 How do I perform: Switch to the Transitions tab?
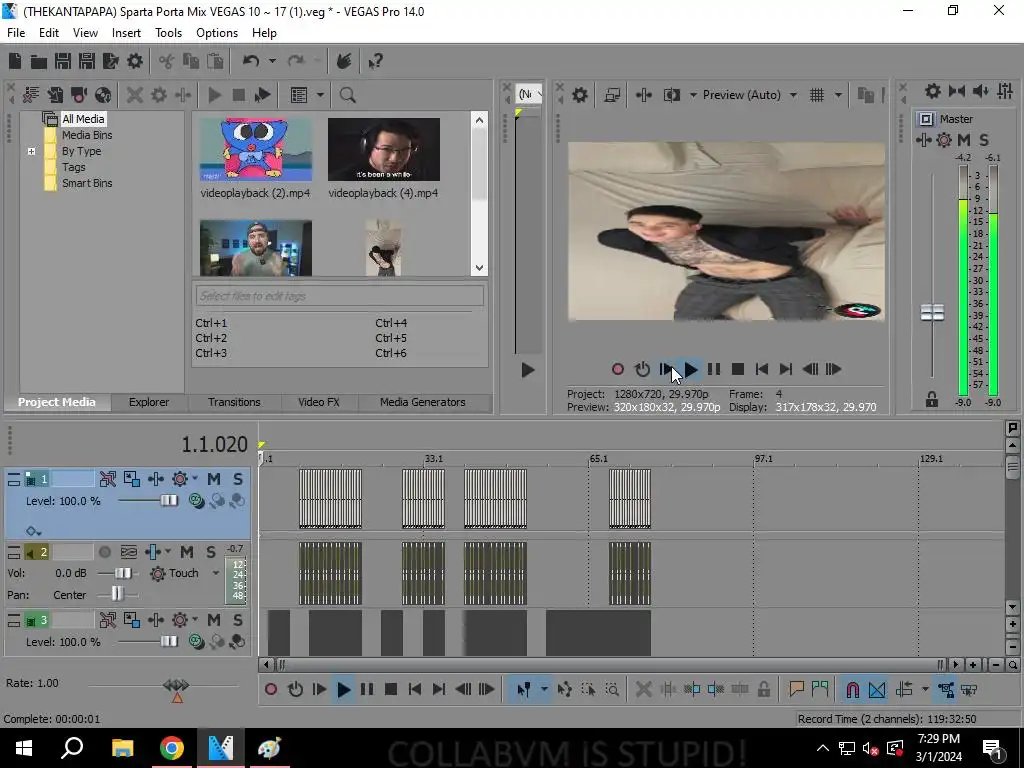[x=234, y=402]
